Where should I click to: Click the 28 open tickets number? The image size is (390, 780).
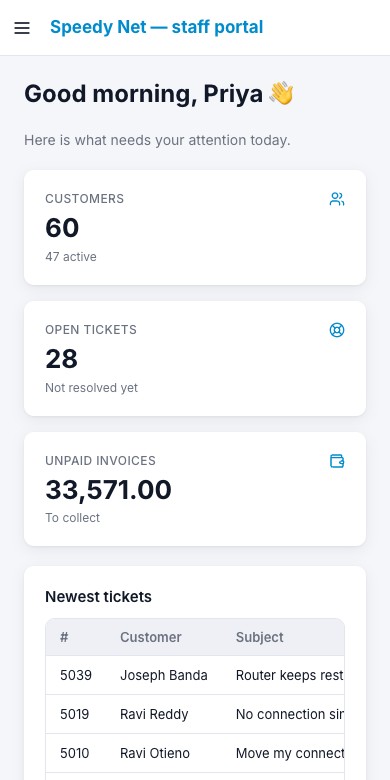pos(62,359)
